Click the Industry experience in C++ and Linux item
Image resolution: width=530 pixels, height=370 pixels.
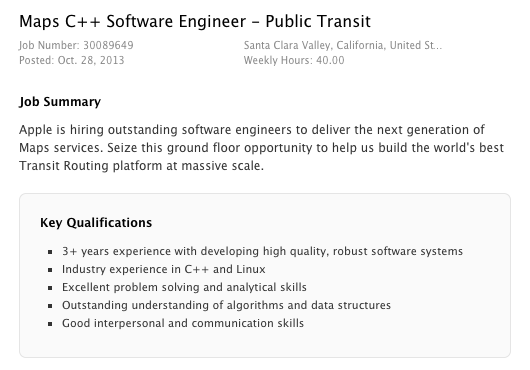[164, 269]
